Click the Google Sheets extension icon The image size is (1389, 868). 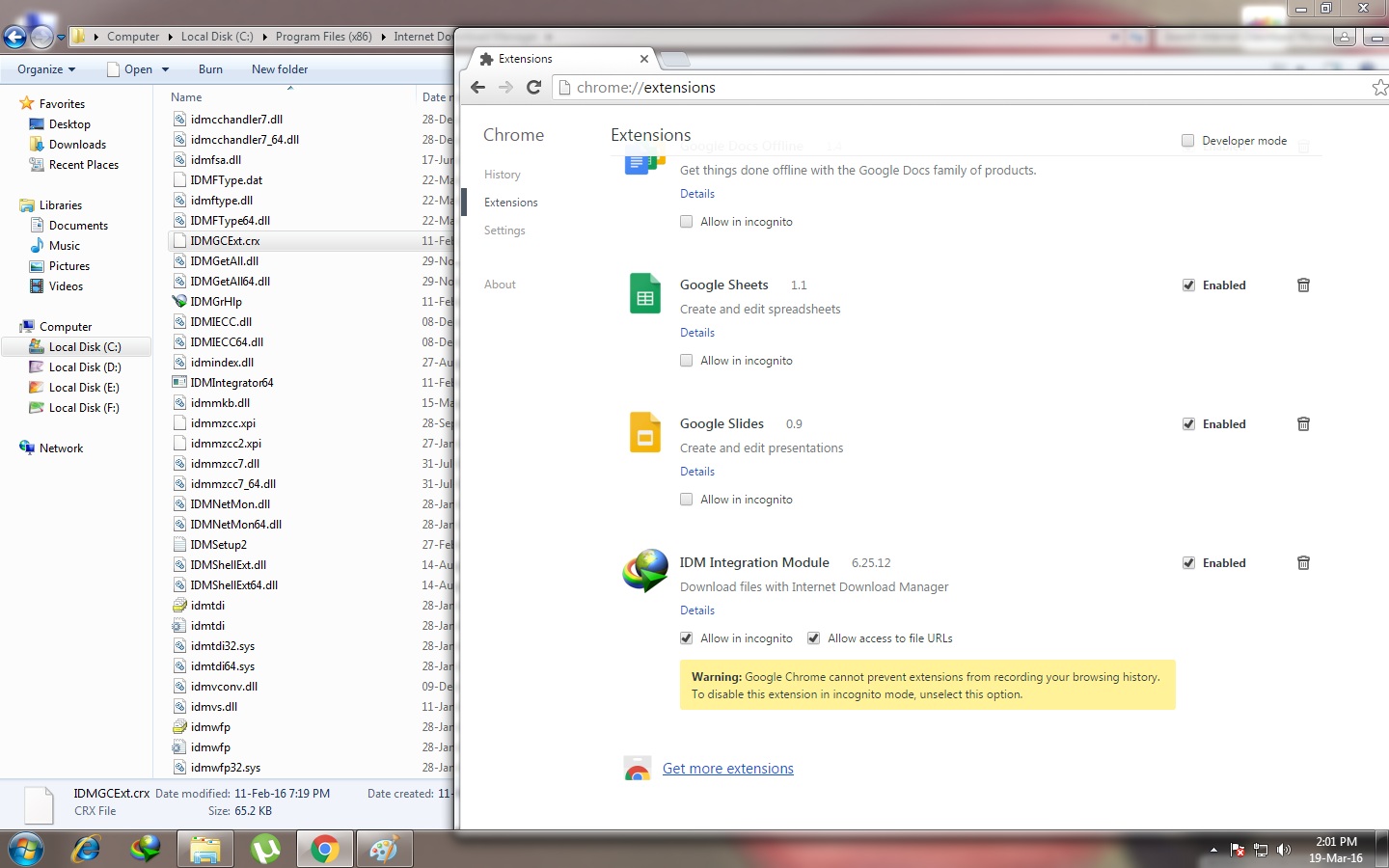(645, 293)
